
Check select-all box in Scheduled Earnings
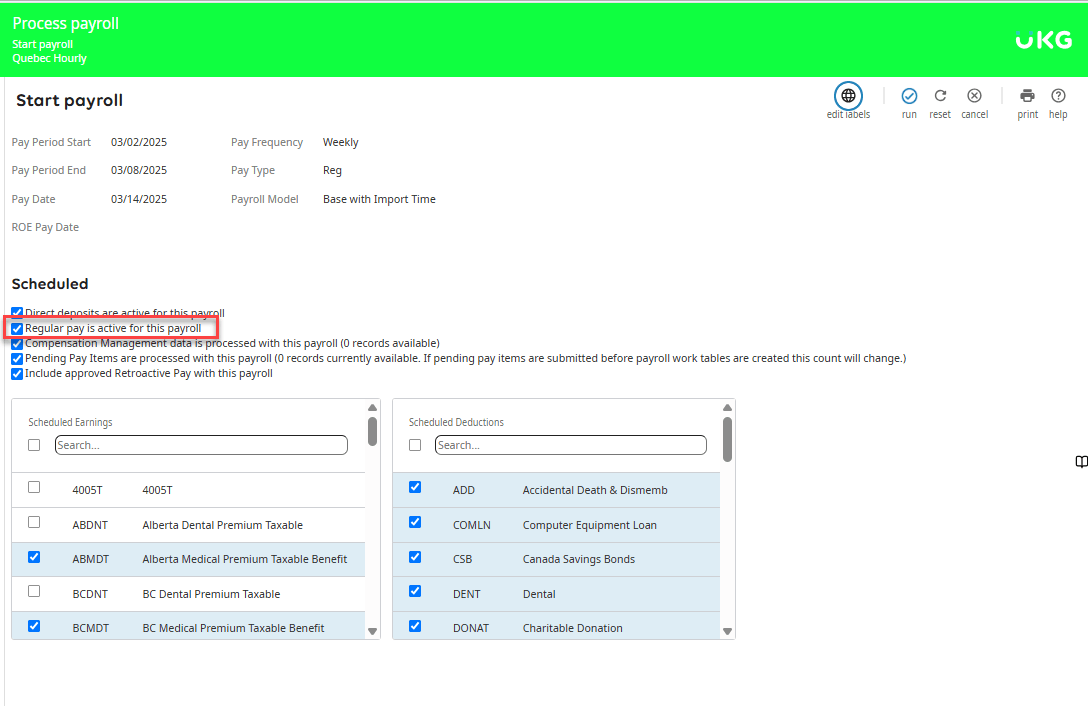click(34, 445)
